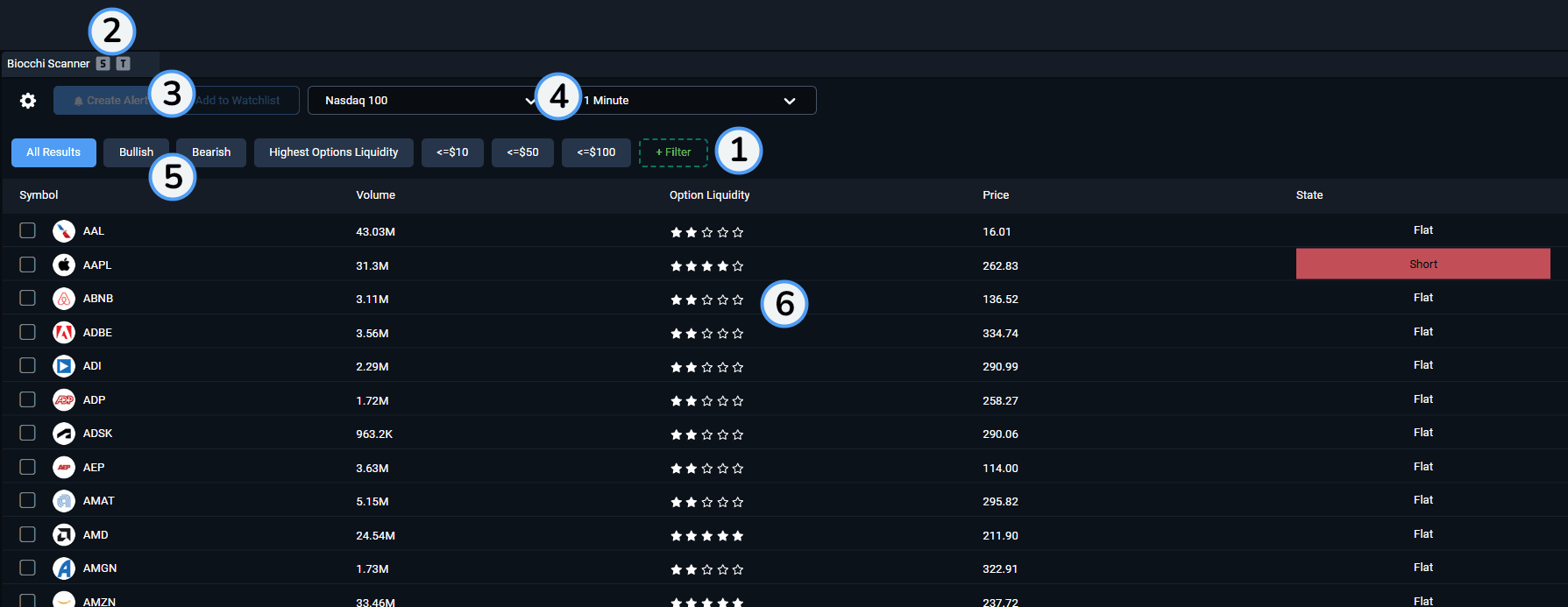Click AMD five-star option liquidity rating
This screenshot has width=1568, height=607.
click(707, 536)
